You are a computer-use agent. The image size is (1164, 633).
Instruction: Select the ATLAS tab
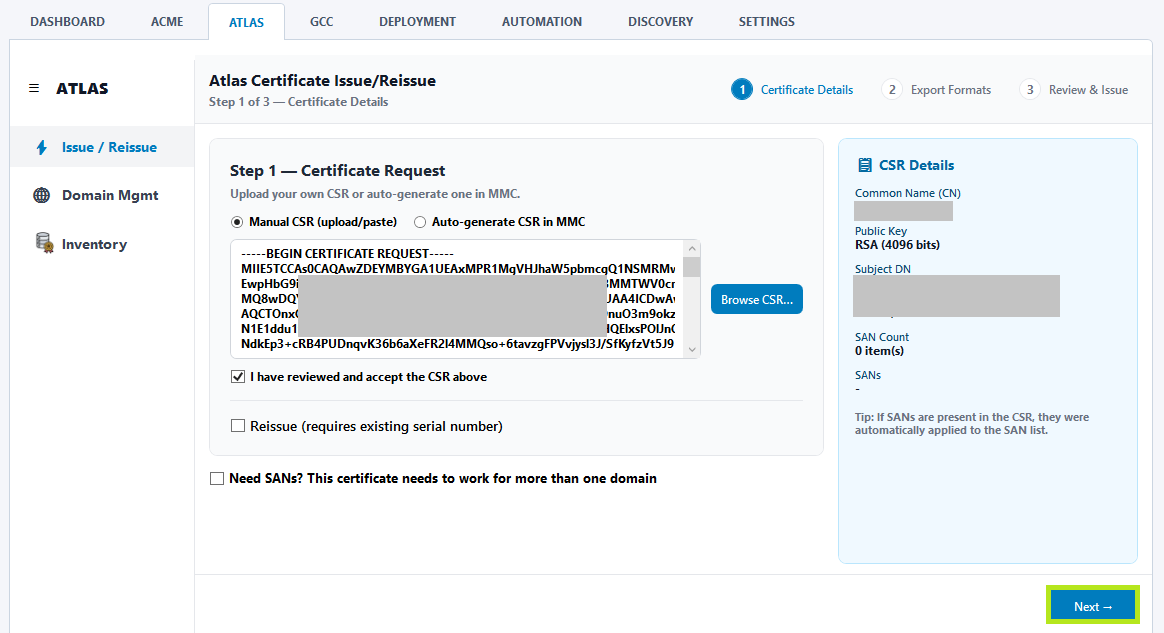tap(246, 22)
